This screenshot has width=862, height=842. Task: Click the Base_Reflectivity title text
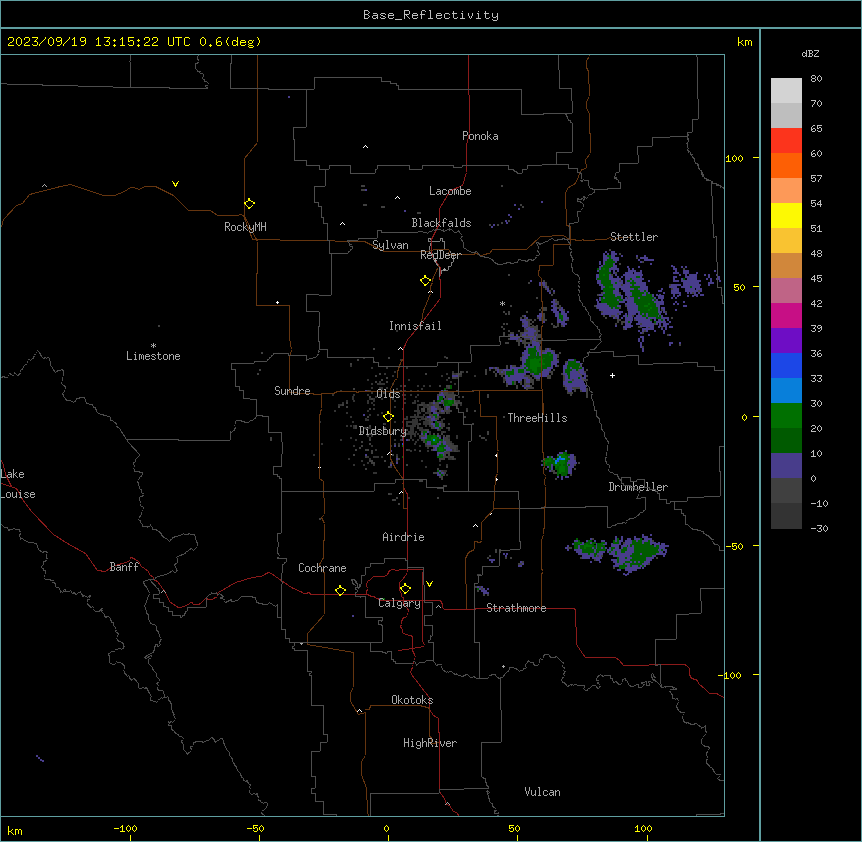click(431, 15)
